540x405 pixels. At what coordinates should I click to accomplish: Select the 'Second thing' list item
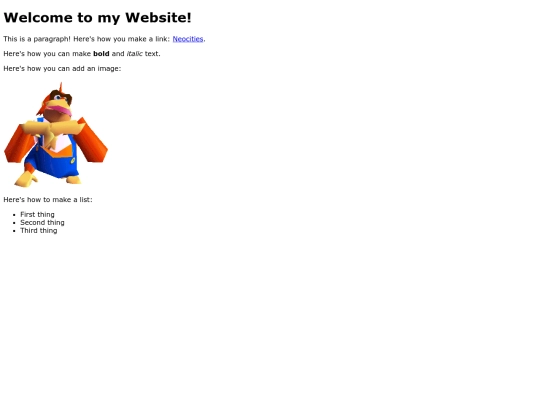pos(42,222)
